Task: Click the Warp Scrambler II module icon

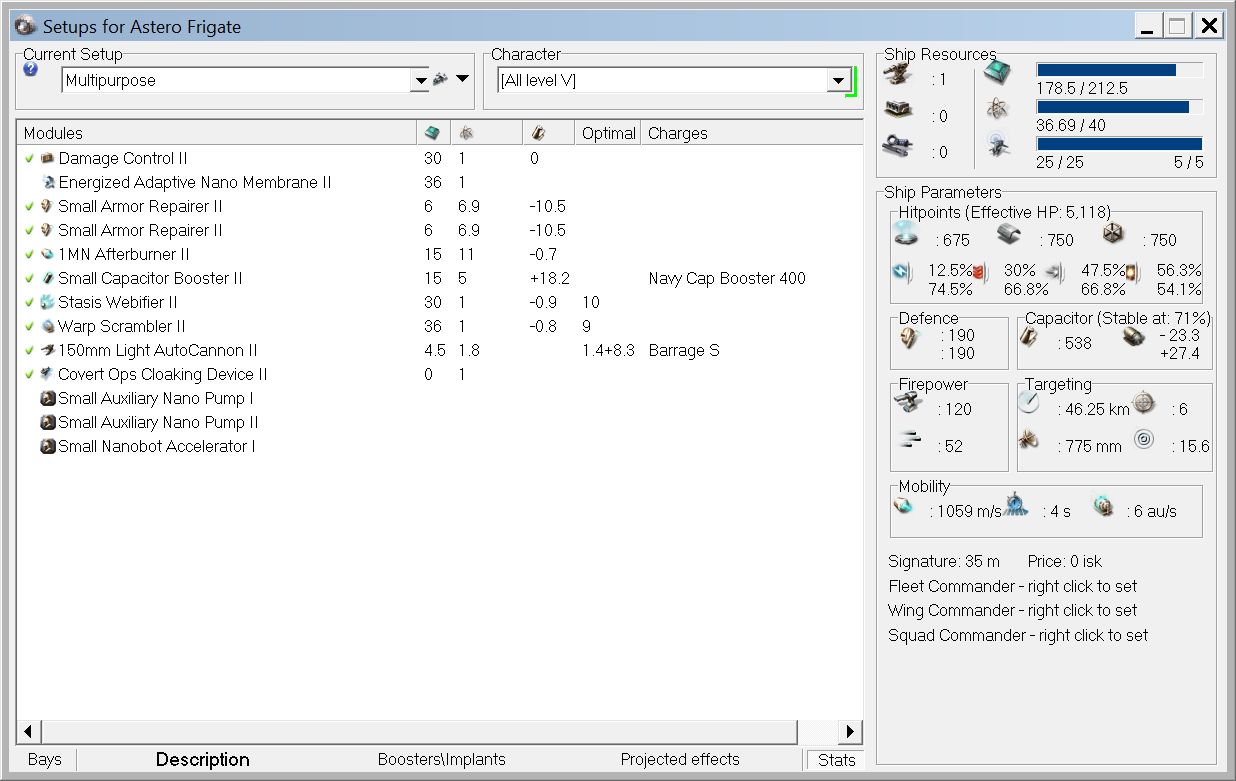Action: coord(47,326)
